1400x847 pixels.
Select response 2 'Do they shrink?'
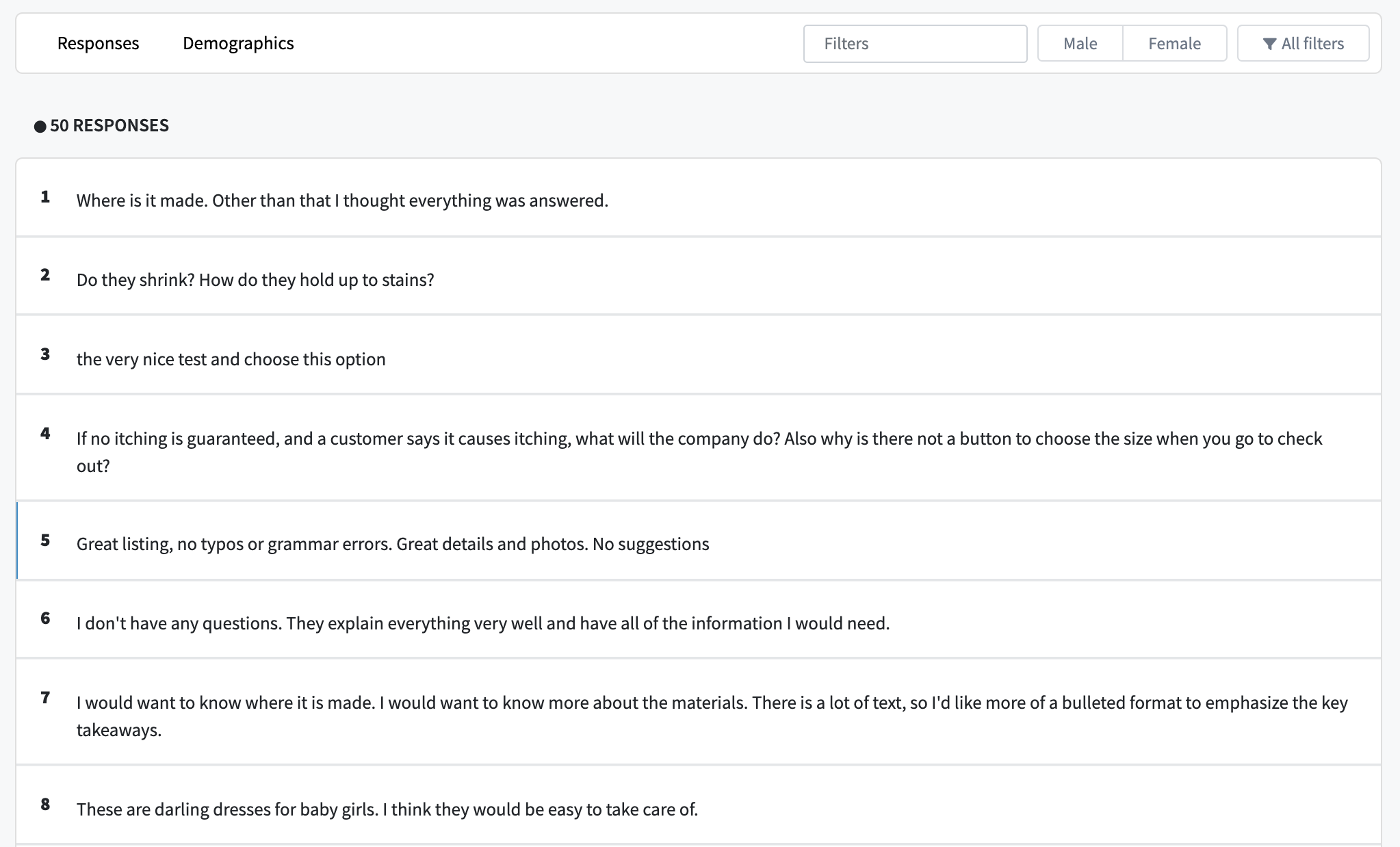(699, 276)
